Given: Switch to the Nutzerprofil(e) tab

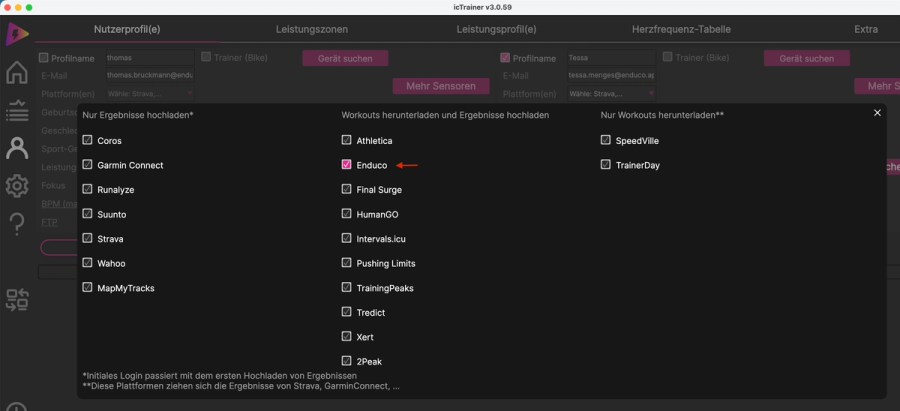Looking at the screenshot, I should pyautogui.click(x=127, y=29).
